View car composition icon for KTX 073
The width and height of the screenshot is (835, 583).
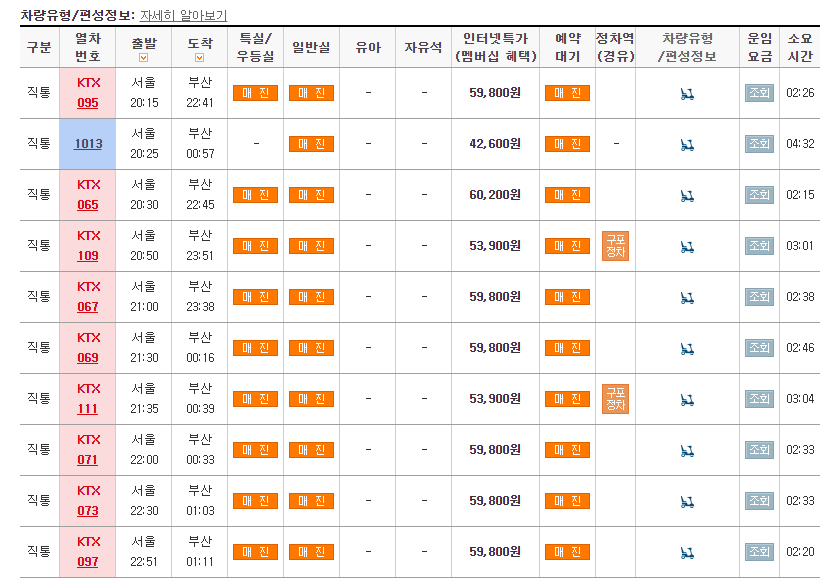point(687,502)
